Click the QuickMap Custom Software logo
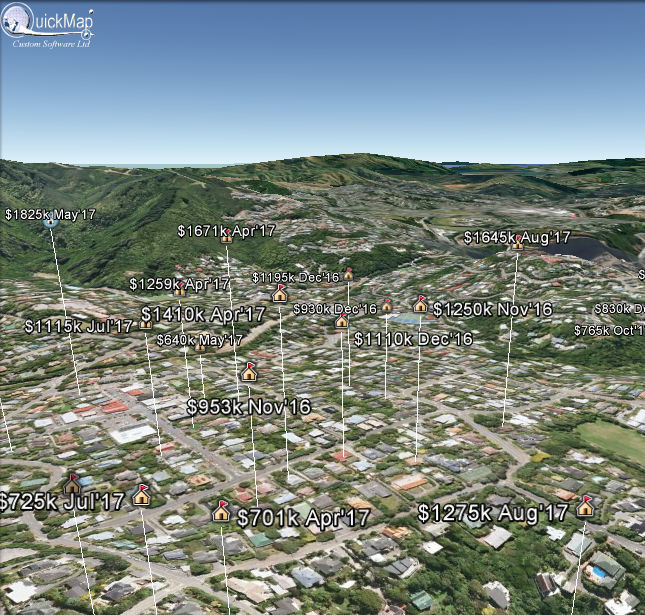645x615 pixels. coord(54,27)
